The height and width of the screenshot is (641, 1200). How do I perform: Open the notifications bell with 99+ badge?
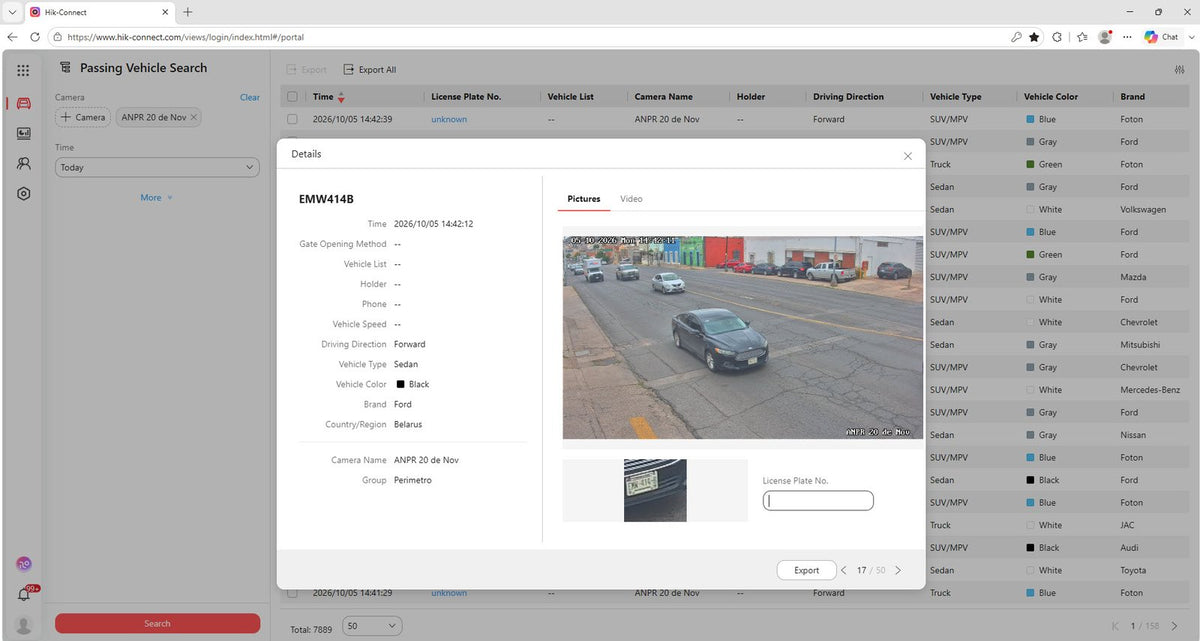click(23, 595)
